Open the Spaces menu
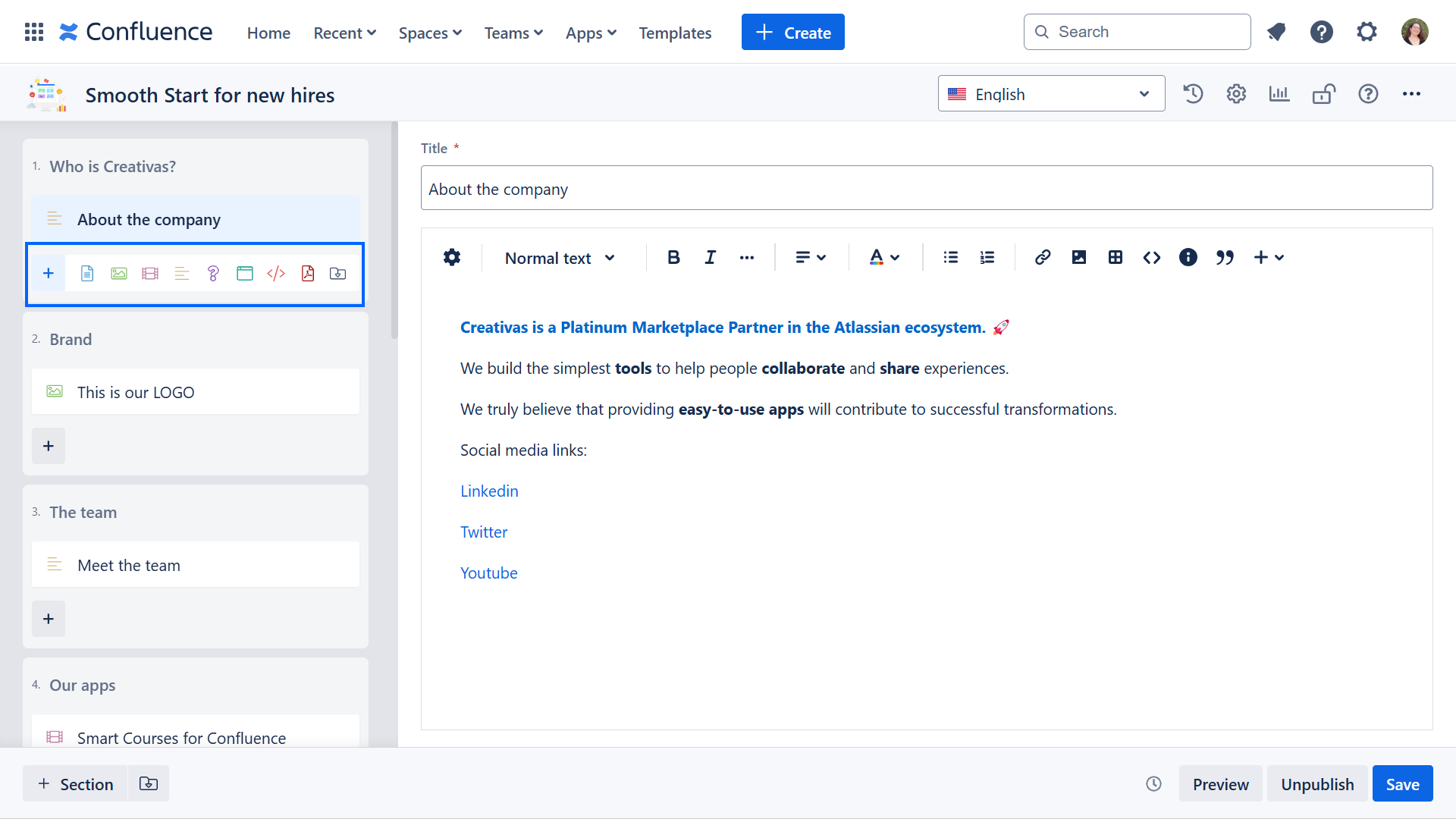 tap(430, 33)
